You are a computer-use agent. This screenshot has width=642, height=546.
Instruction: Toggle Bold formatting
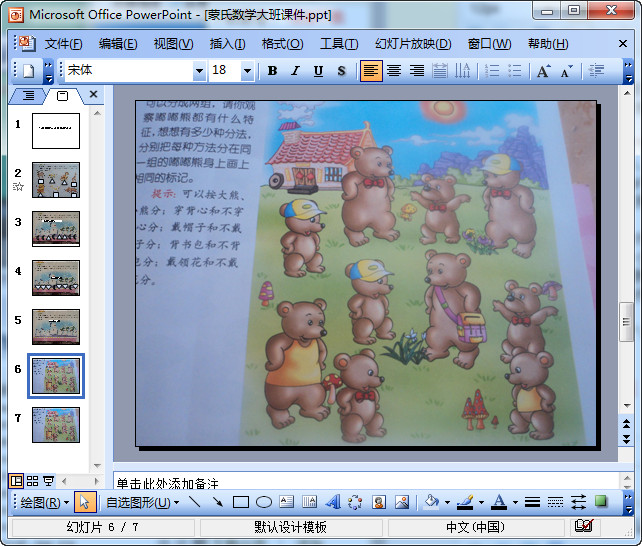[272, 71]
